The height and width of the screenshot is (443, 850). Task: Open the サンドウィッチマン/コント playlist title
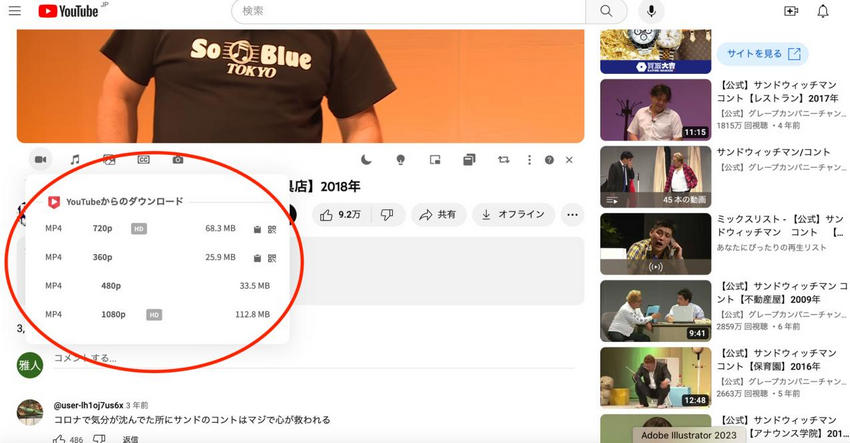(774, 152)
